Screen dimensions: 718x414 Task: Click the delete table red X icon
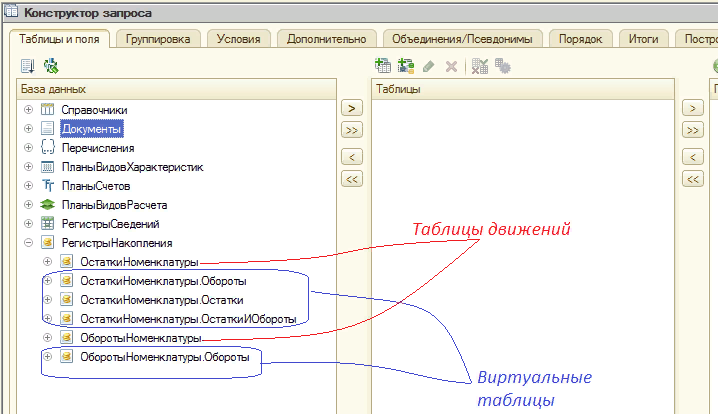coord(451,67)
